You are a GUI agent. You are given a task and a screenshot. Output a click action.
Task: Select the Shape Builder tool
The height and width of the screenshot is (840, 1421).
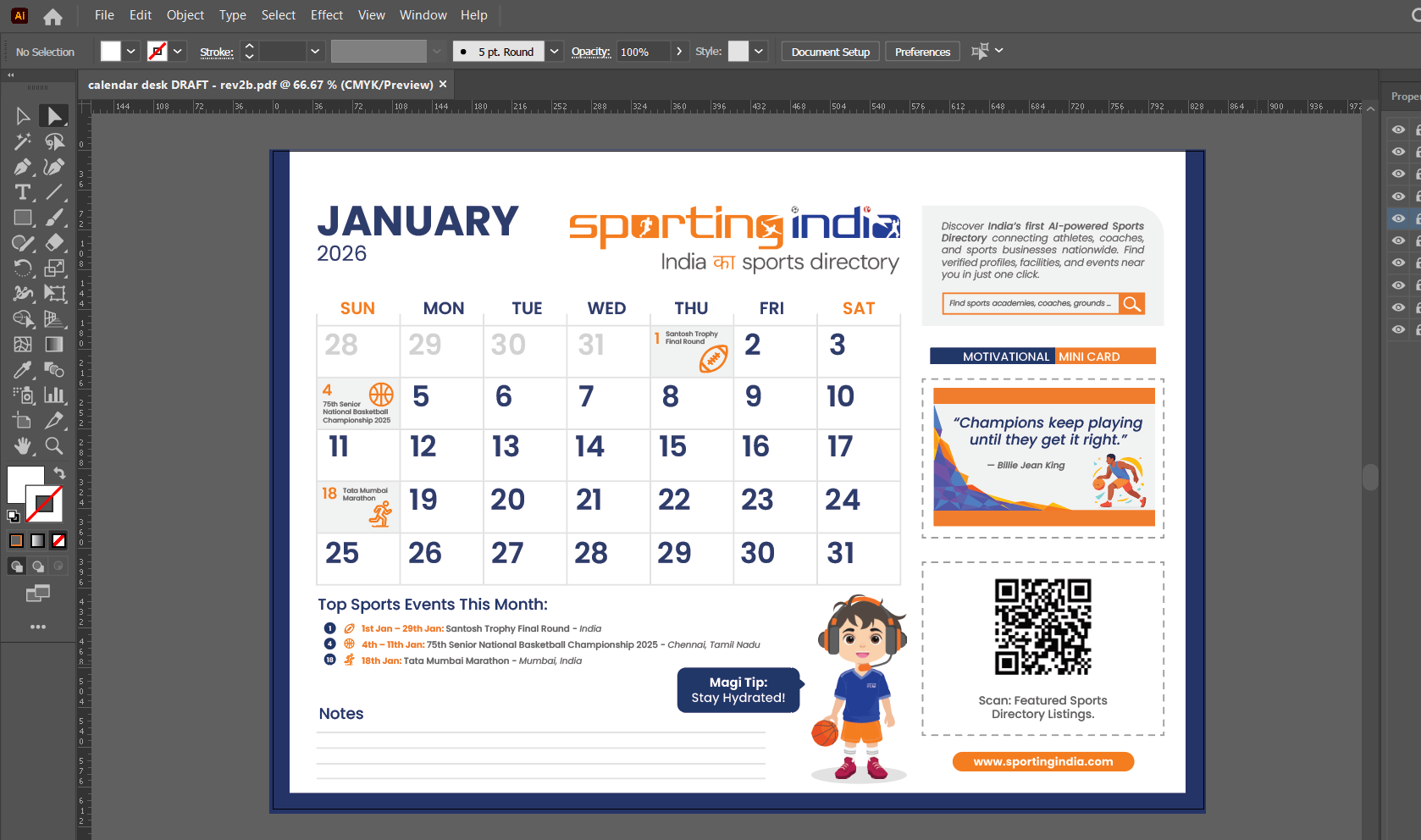tap(23, 319)
